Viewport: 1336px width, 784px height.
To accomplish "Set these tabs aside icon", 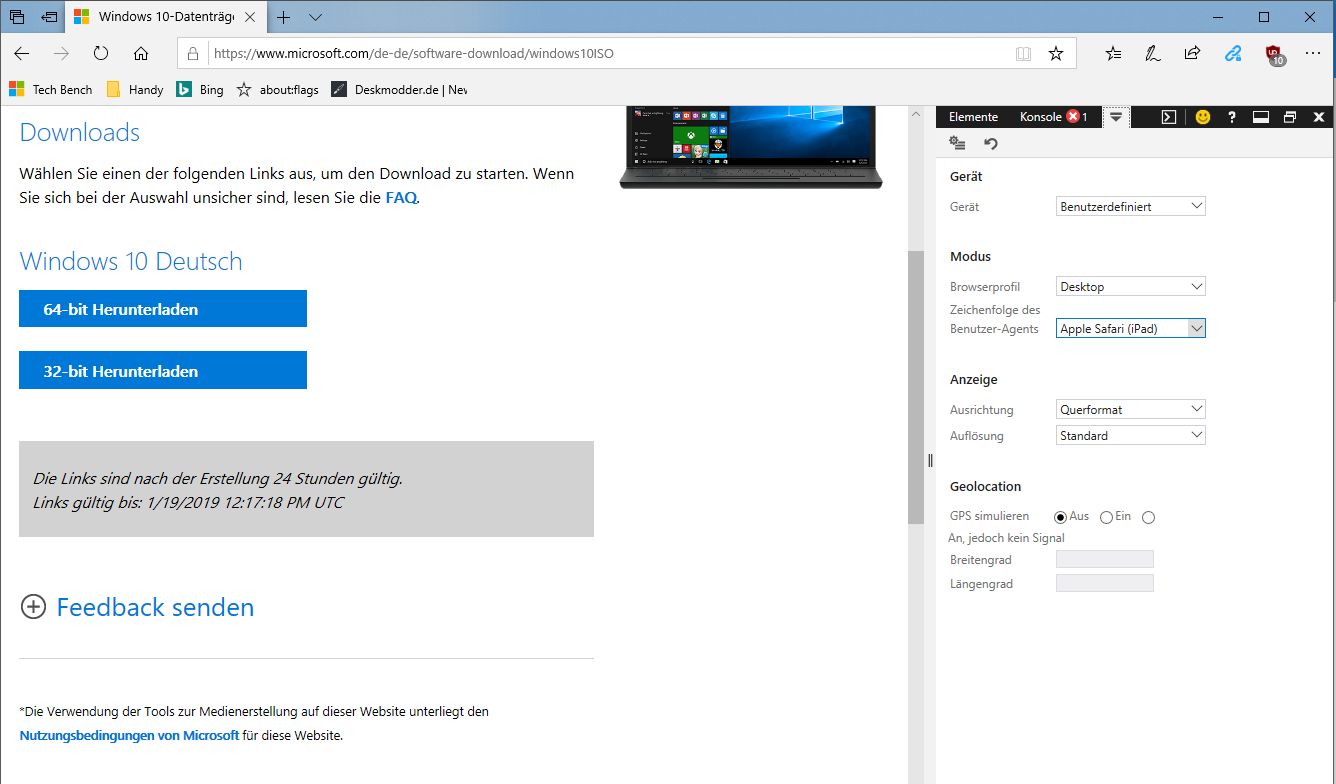I will (49, 17).
